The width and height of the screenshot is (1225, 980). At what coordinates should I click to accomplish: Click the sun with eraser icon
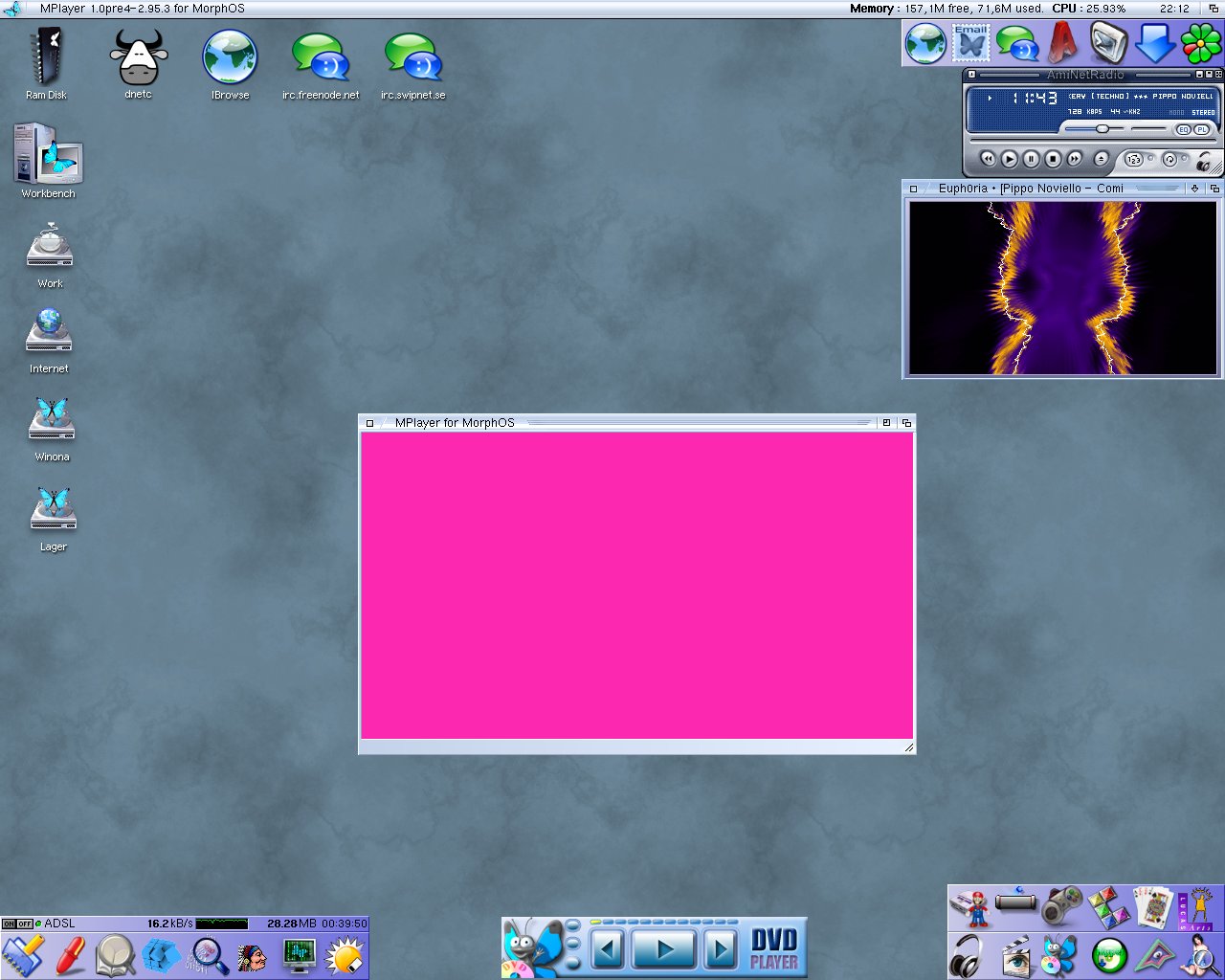[345, 955]
